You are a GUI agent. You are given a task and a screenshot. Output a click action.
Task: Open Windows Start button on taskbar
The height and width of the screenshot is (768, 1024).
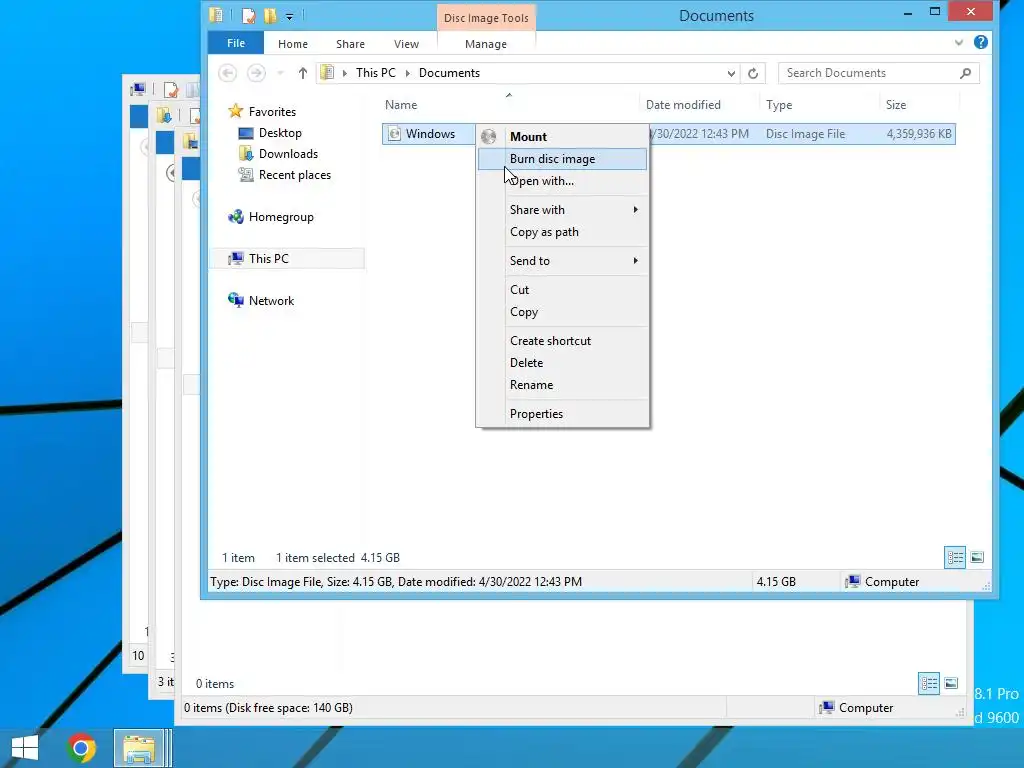(25, 748)
